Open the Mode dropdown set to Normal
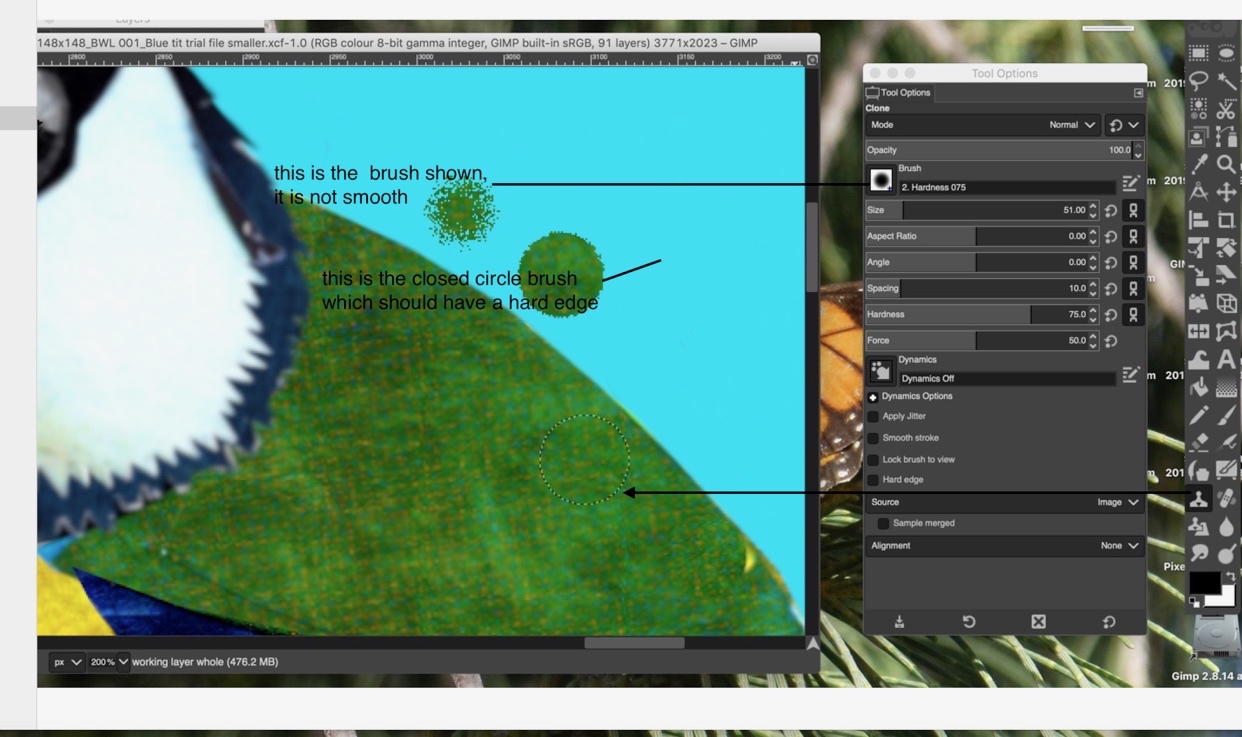 pos(983,125)
